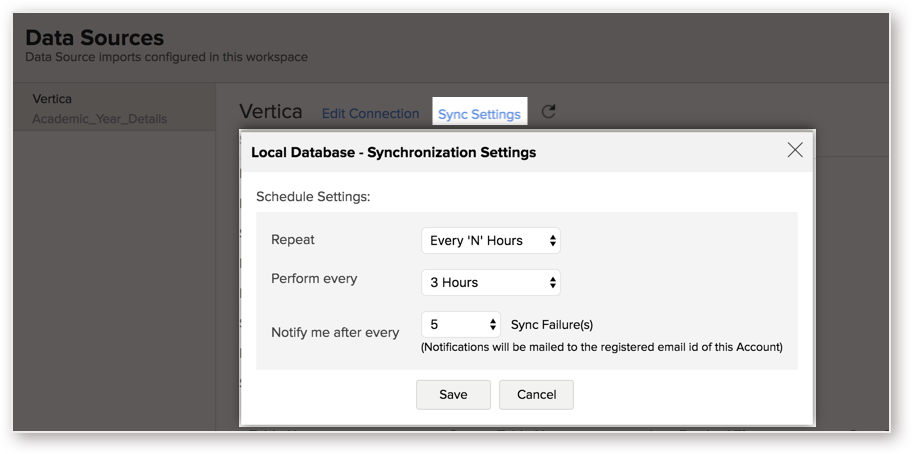The height and width of the screenshot is (454, 912).
Task: Click the Sync Failure(s) label
Action: 552,325
